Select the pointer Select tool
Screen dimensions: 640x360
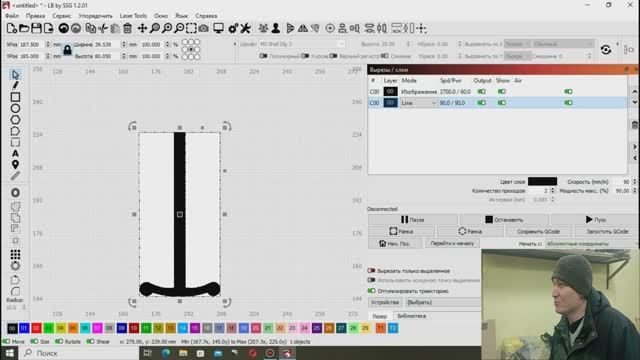(x=15, y=75)
